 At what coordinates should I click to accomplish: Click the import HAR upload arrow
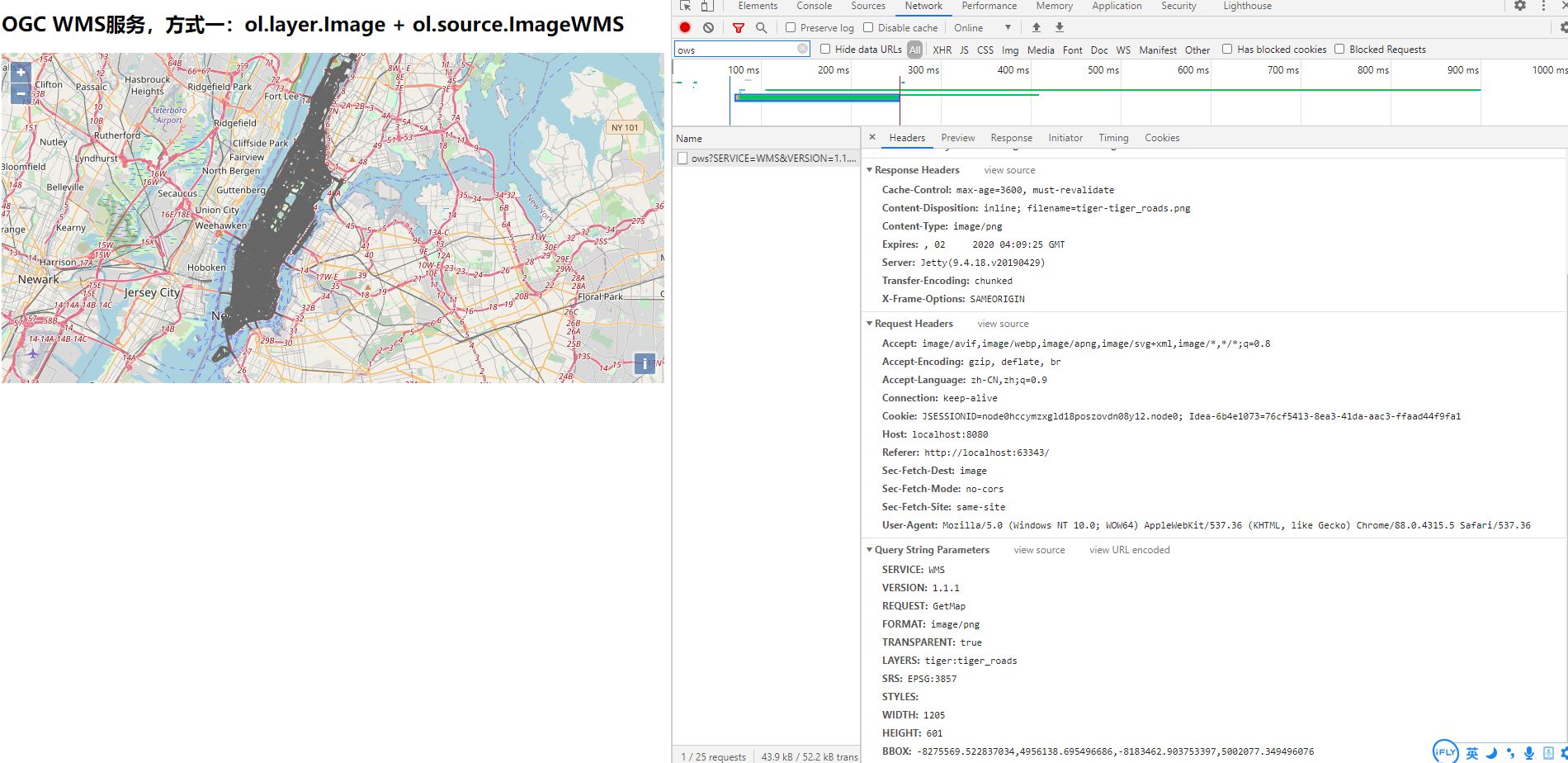click(1037, 28)
